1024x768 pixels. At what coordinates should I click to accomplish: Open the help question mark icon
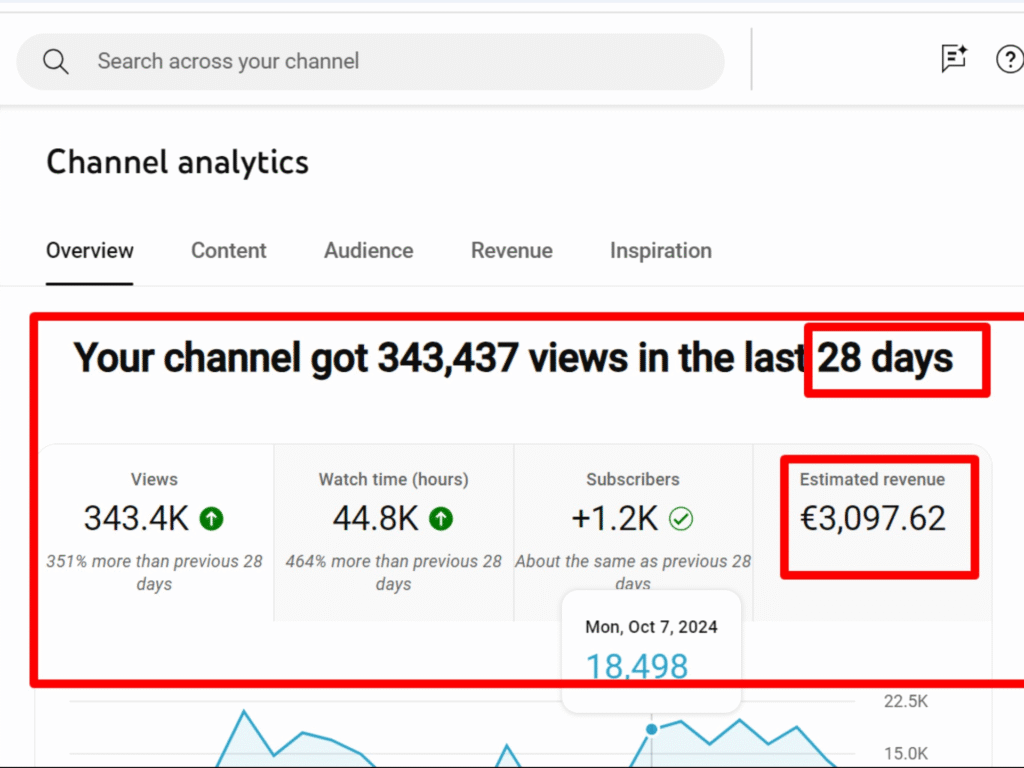pos(1009,59)
